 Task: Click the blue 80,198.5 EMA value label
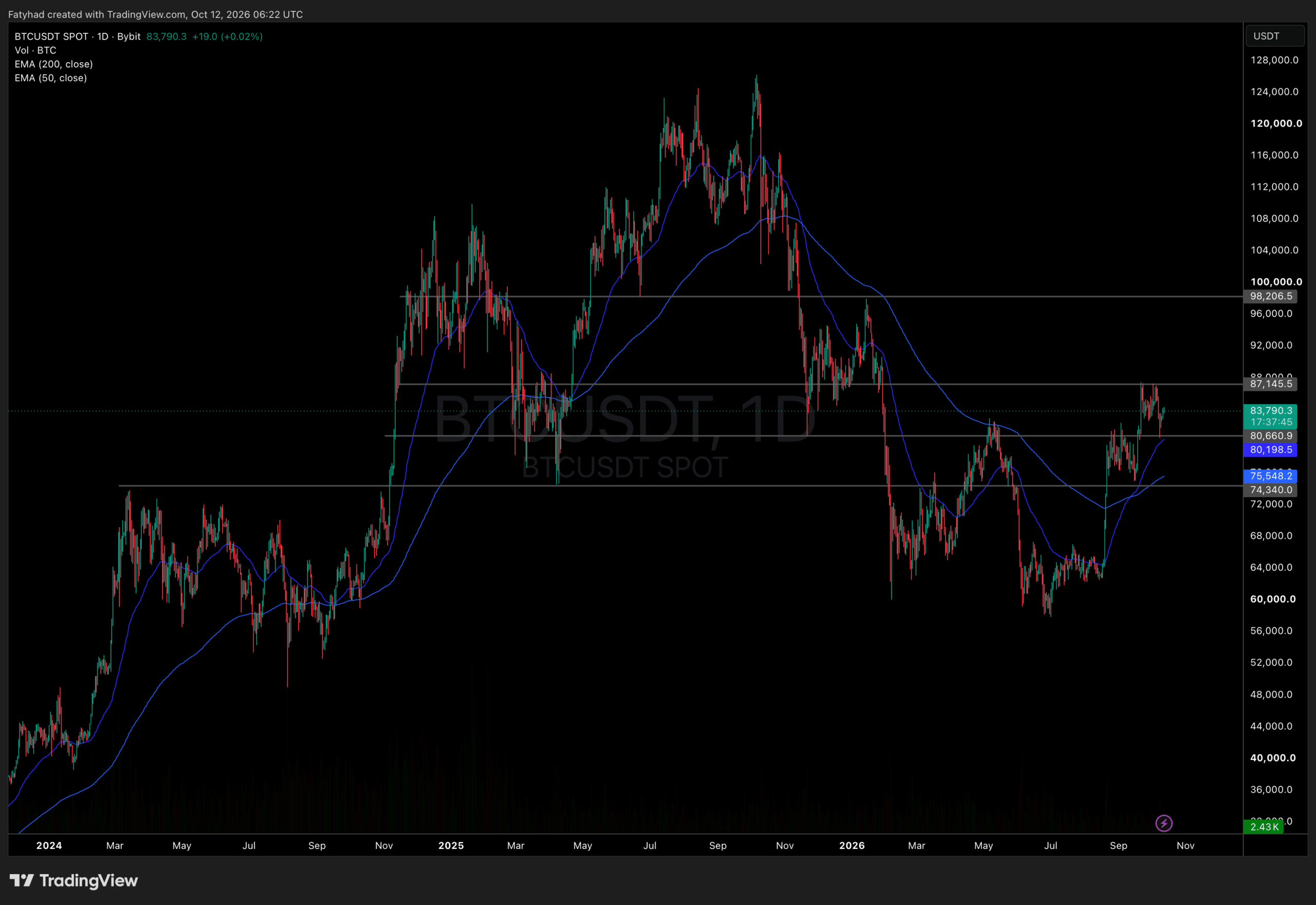[x=1271, y=449]
